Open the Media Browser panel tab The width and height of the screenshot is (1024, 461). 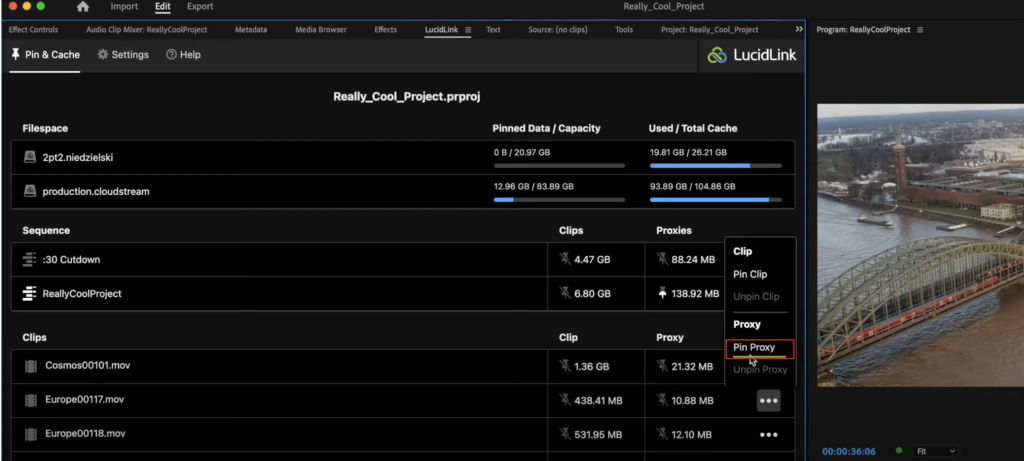coord(321,29)
